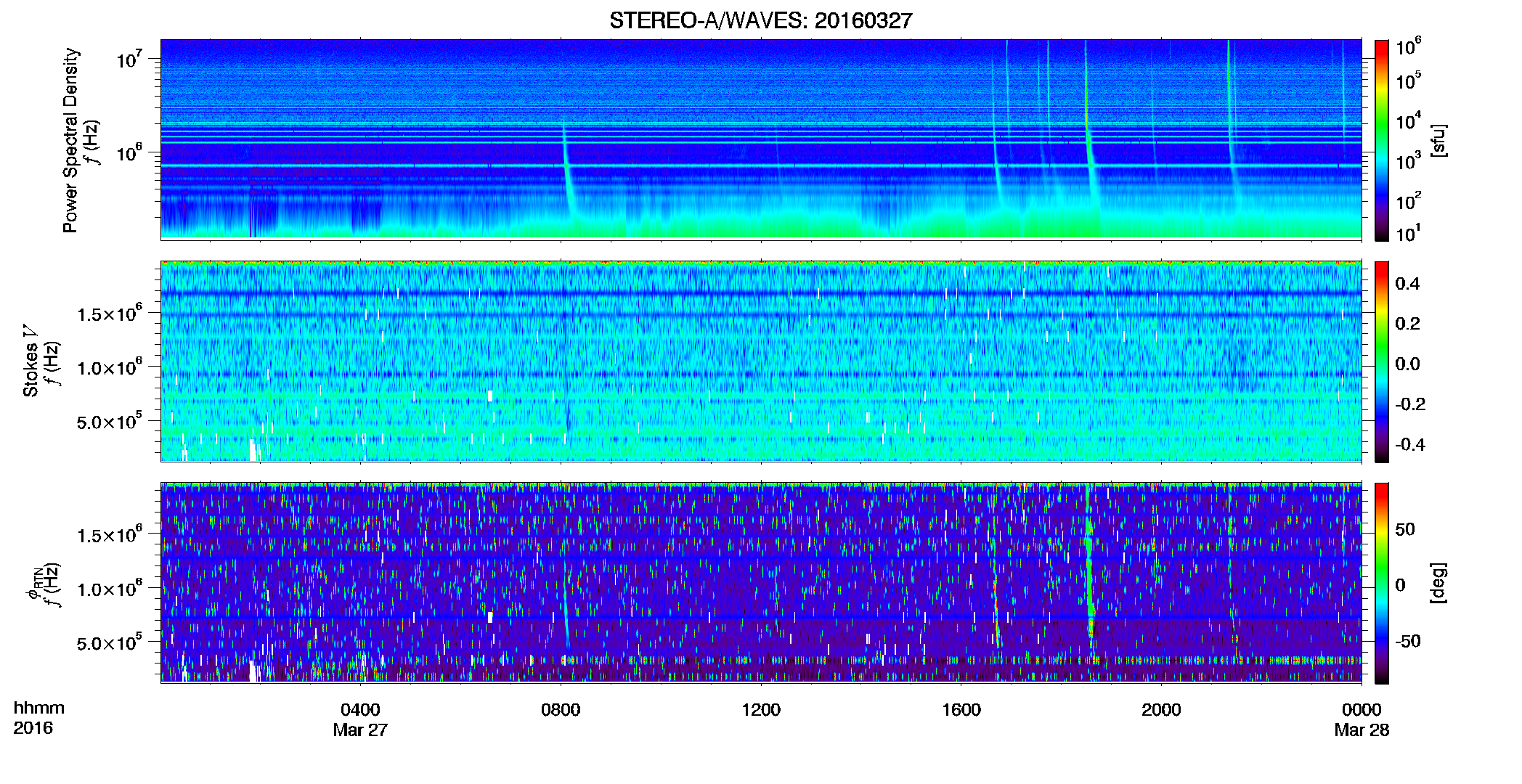Select 5.0×10^5 tick on the φRTN axis
The height and width of the screenshot is (784, 1522).
point(109,642)
